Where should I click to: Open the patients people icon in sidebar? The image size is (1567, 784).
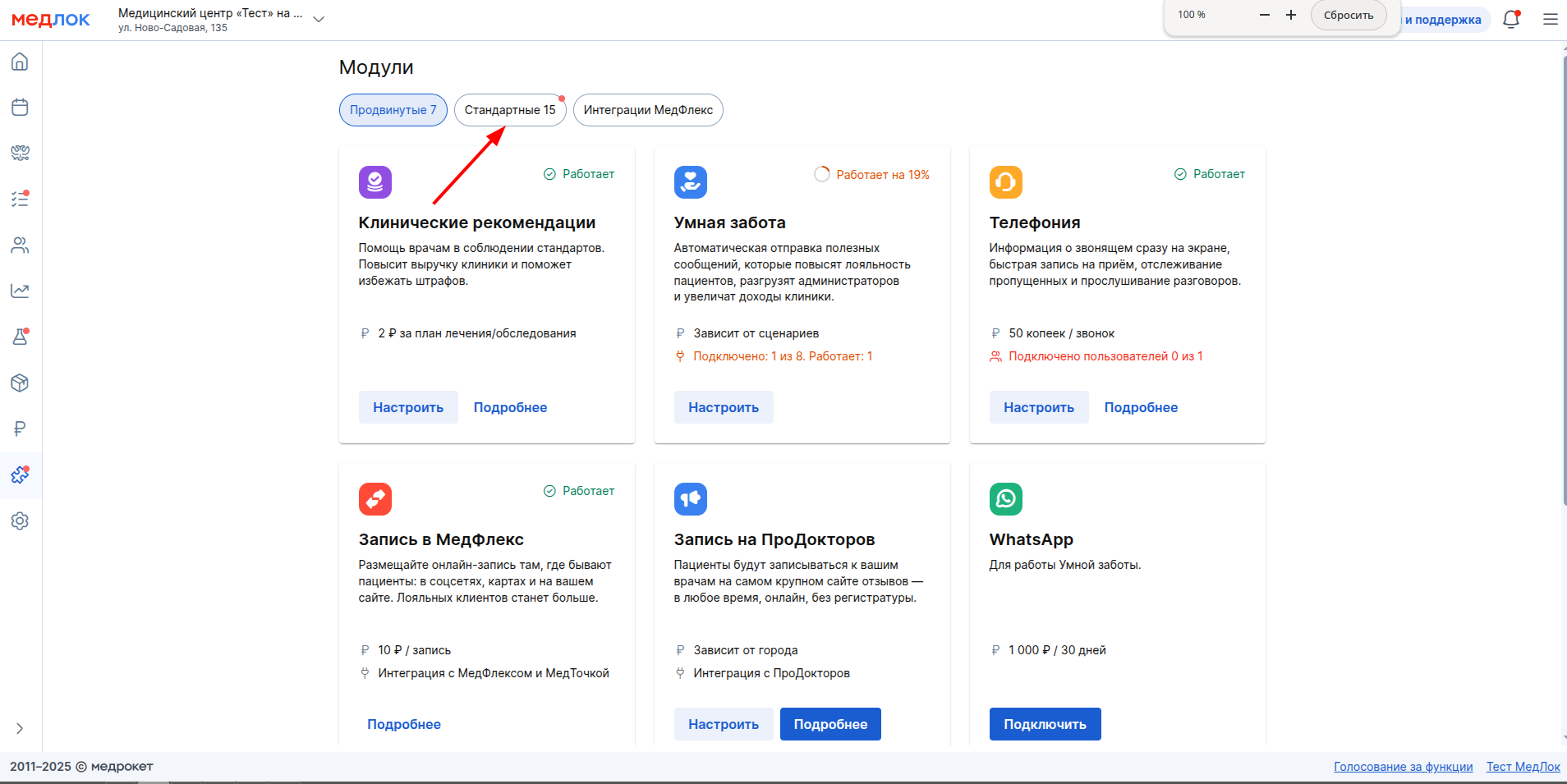20,245
